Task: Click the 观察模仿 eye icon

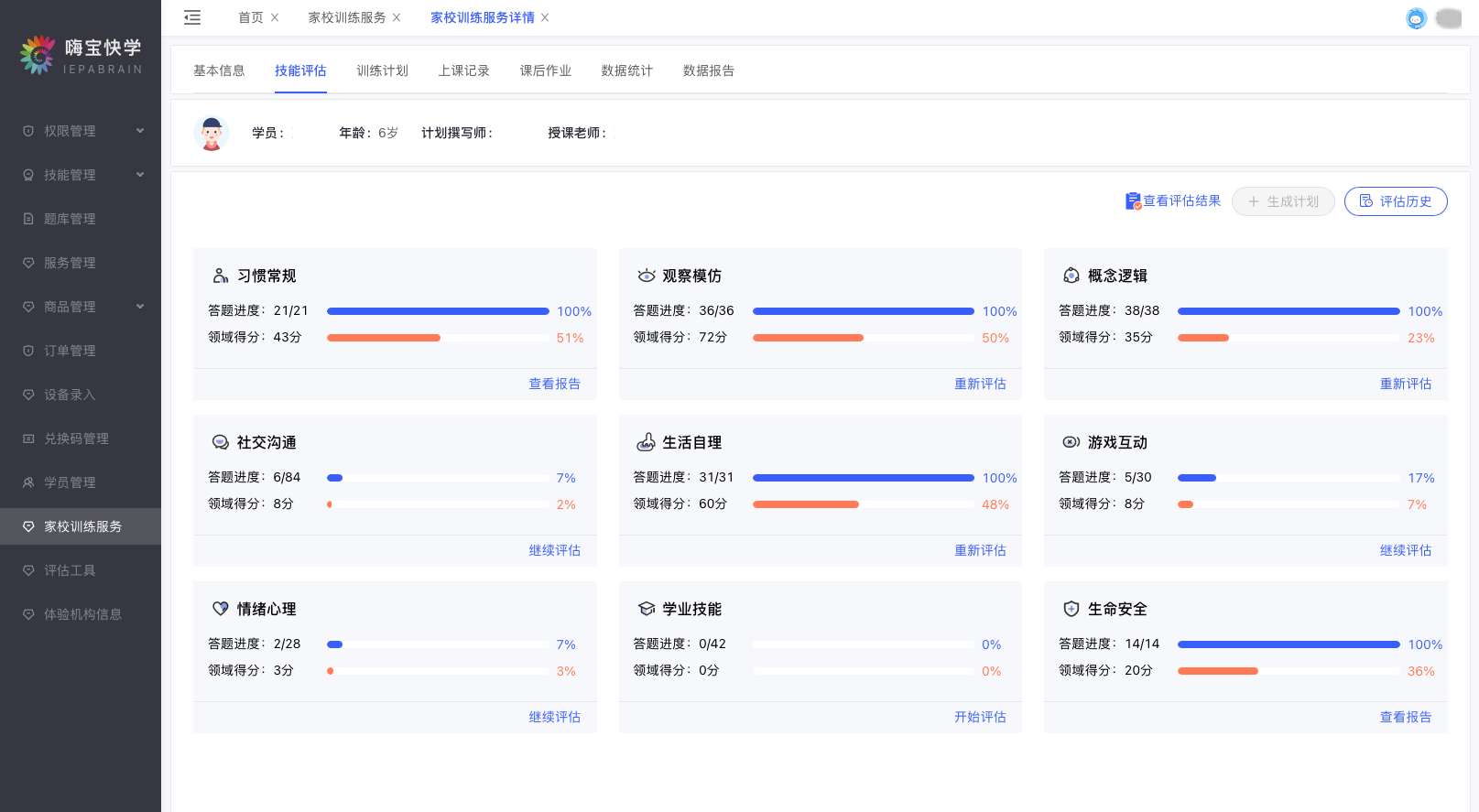Action: click(x=647, y=276)
